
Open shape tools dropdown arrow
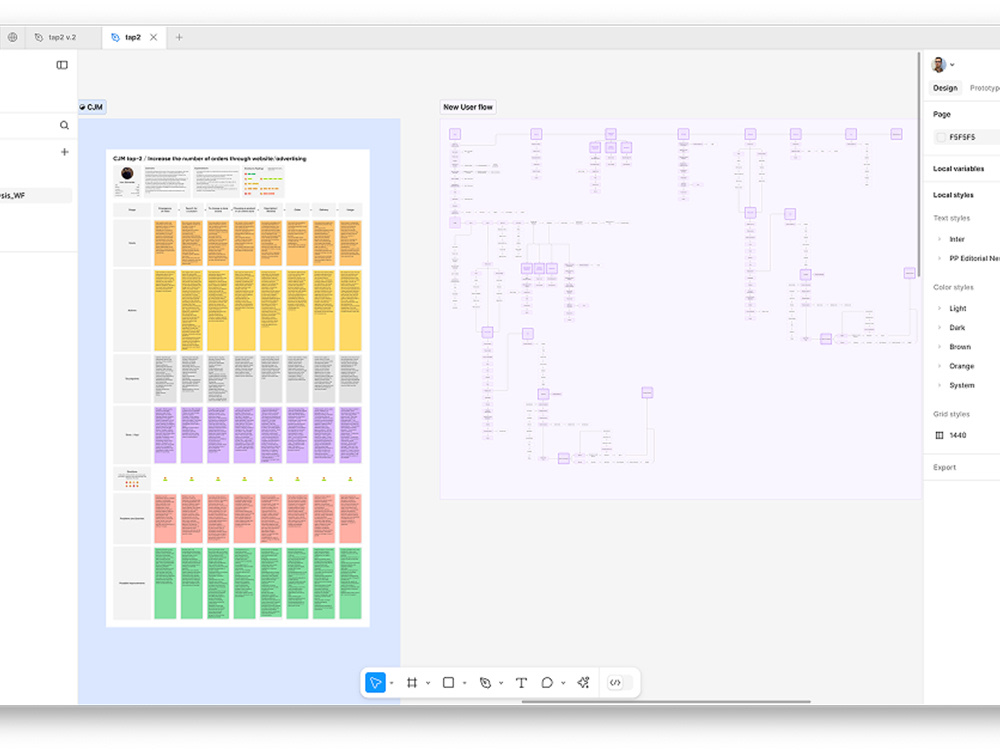coord(464,683)
